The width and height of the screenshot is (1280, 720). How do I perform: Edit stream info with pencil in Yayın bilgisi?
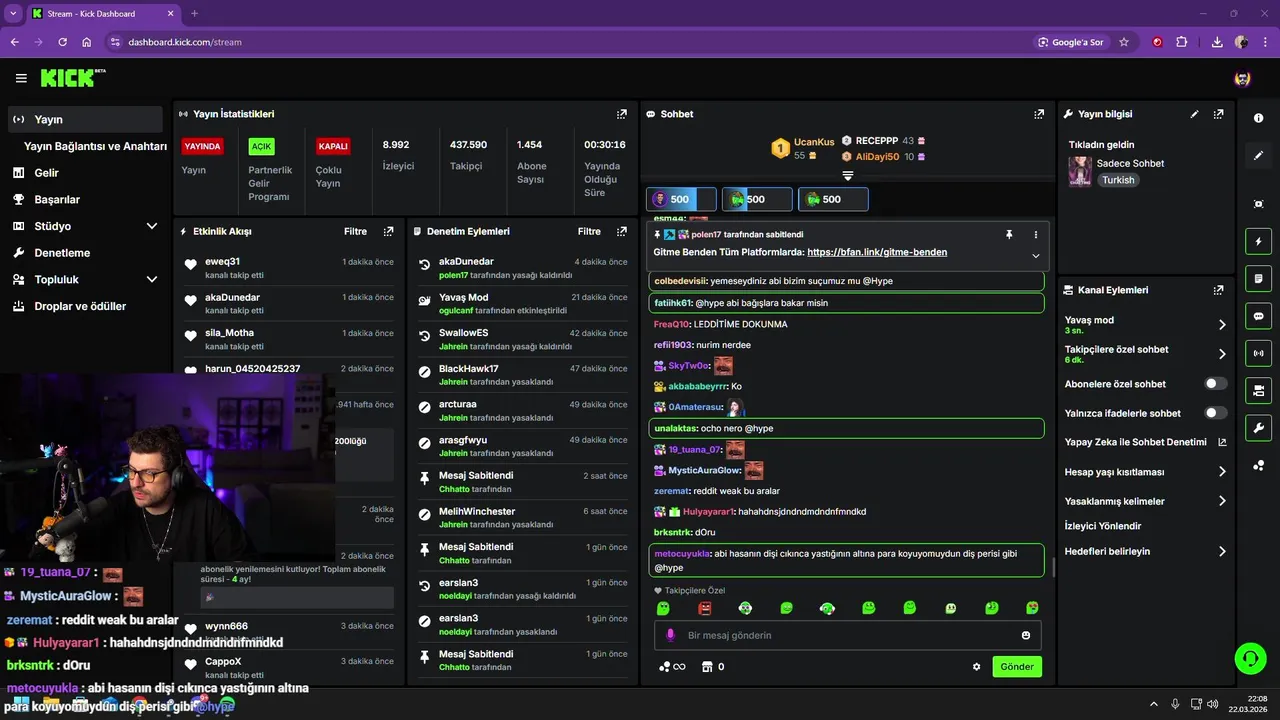tap(1194, 114)
